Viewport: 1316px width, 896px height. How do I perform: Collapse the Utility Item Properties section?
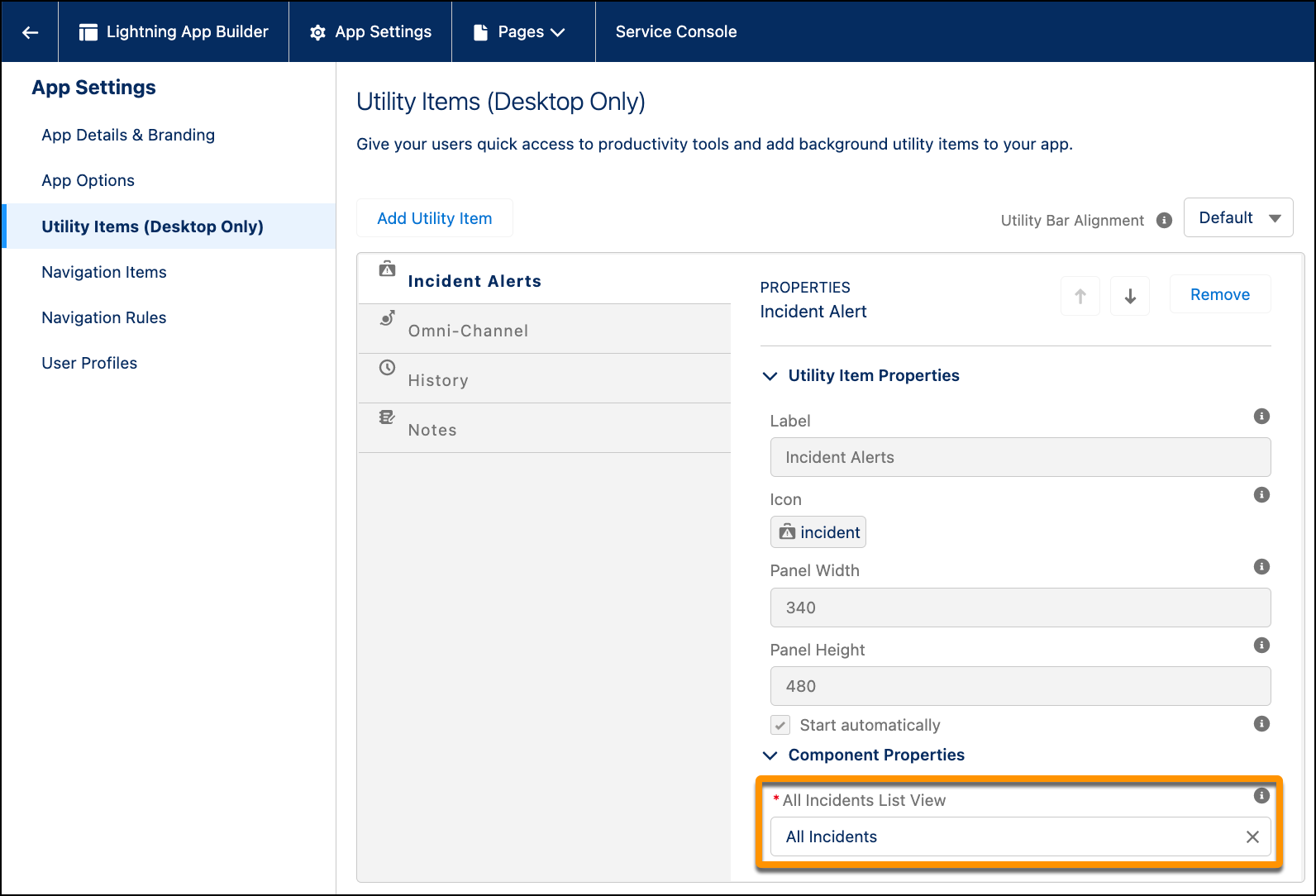(x=770, y=376)
